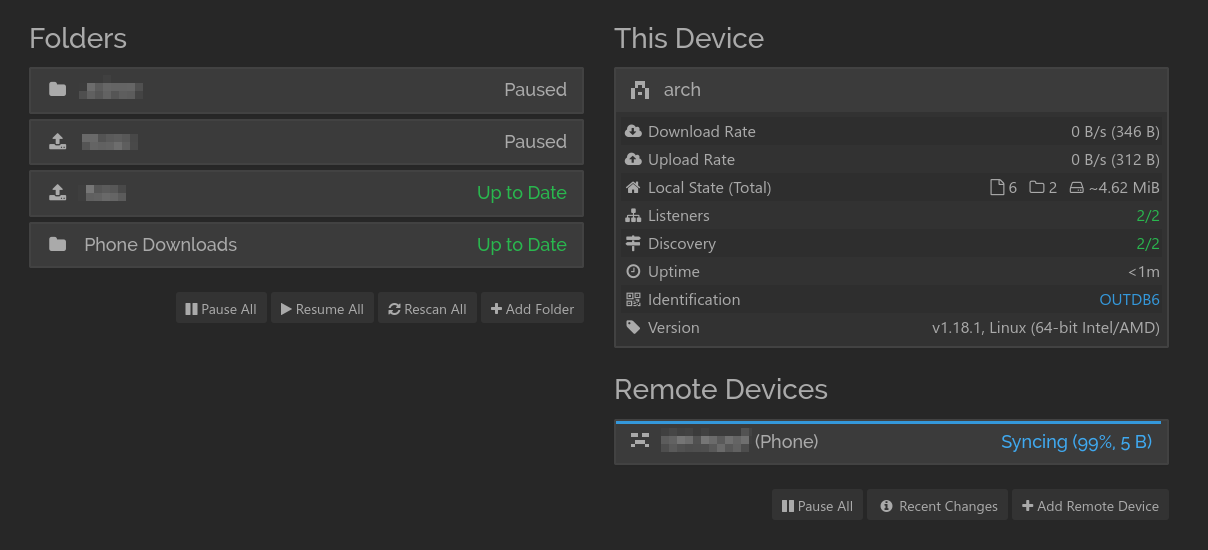Click the Uptime value <1m
Screen dimensions: 1208x550
(1144, 272)
